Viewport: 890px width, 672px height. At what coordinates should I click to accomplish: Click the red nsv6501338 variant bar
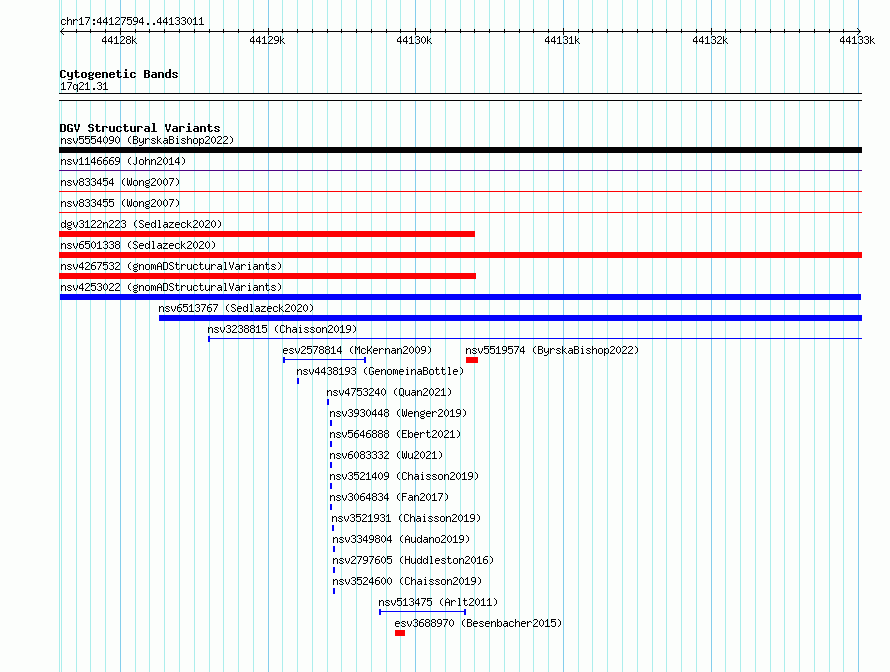click(x=460, y=255)
